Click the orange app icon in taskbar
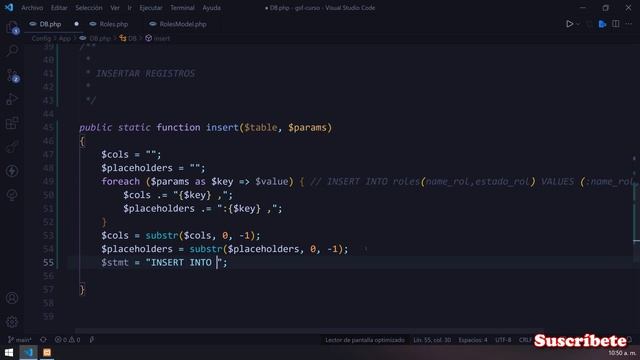Viewport: 640px width, 360px height. tap(47, 352)
